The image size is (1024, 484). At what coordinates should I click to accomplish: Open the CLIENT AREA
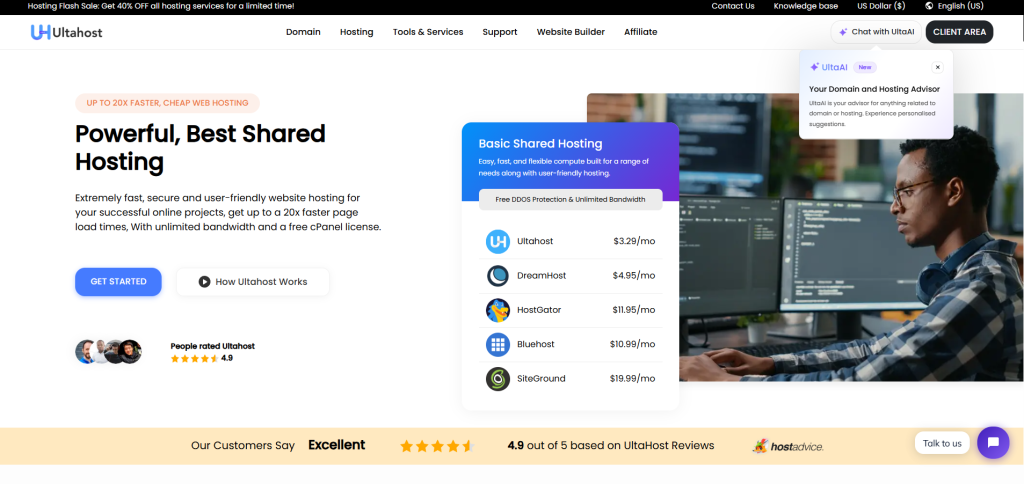[x=959, y=32]
